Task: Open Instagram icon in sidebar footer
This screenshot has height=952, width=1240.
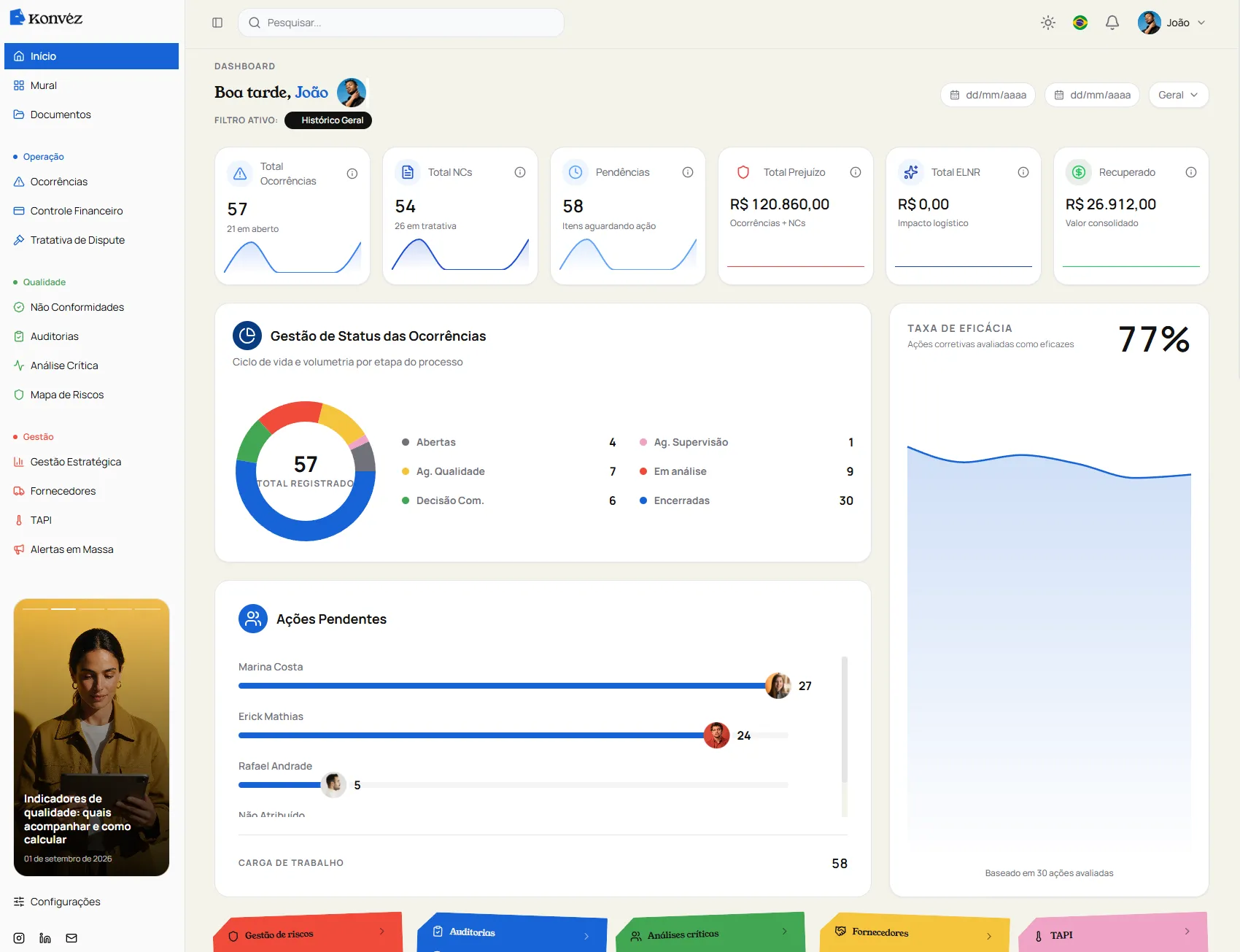Action: (19, 938)
